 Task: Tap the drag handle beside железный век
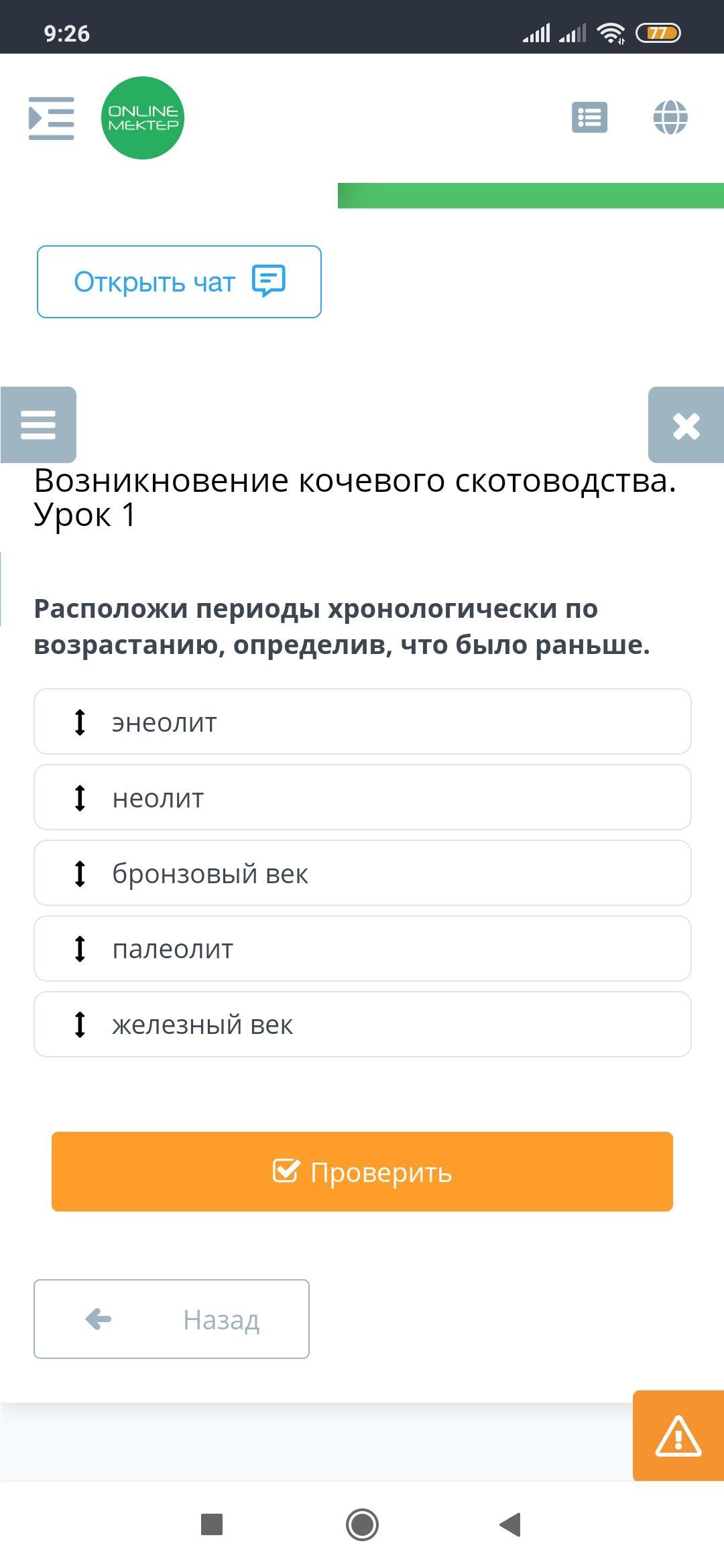(x=80, y=1025)
